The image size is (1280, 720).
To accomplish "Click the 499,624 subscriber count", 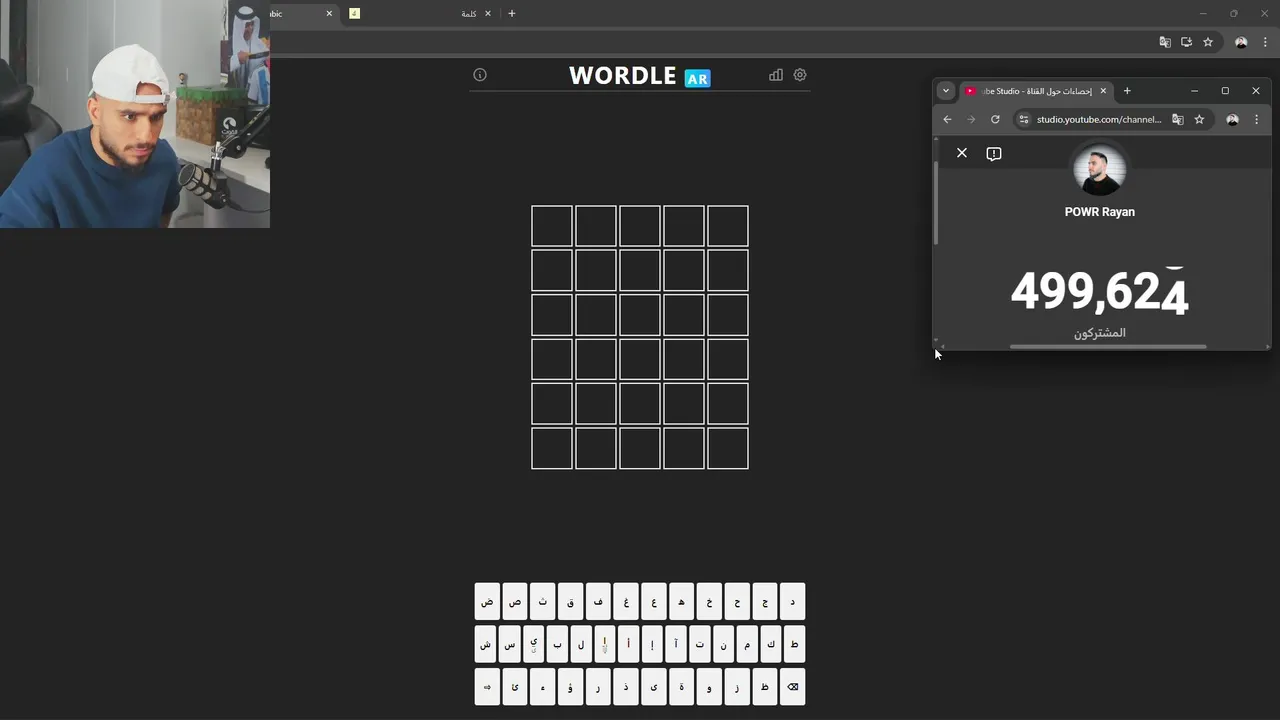I will (x=1100, y=293).
